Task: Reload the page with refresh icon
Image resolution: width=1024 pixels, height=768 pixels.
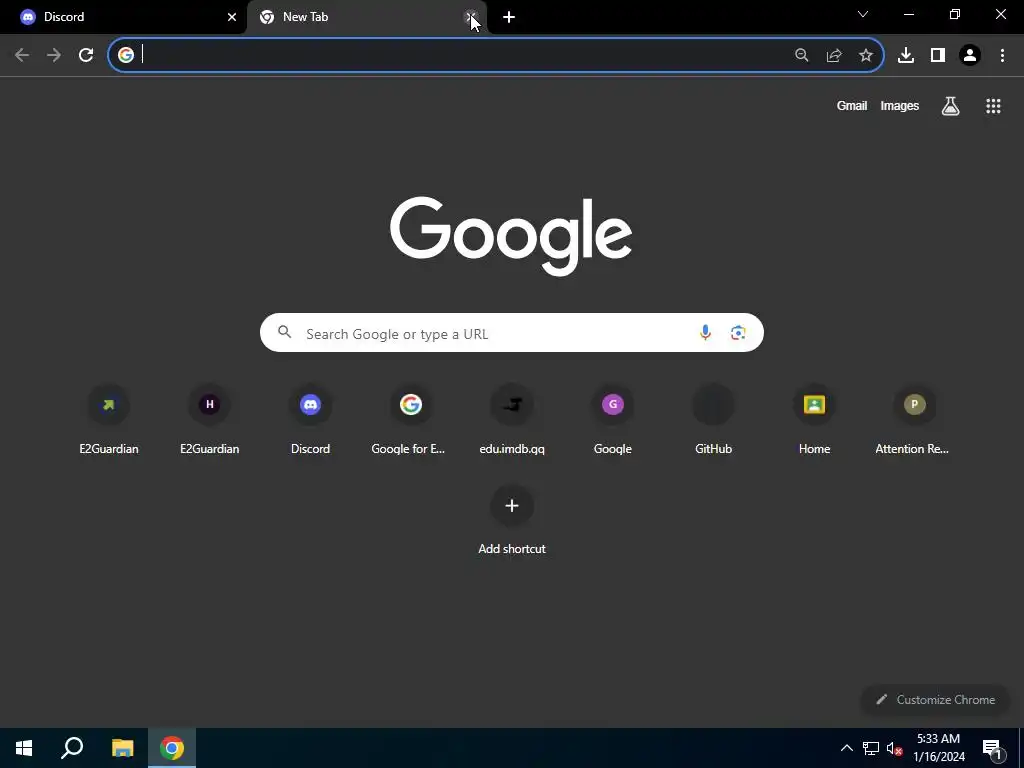Action: (86, 55)
